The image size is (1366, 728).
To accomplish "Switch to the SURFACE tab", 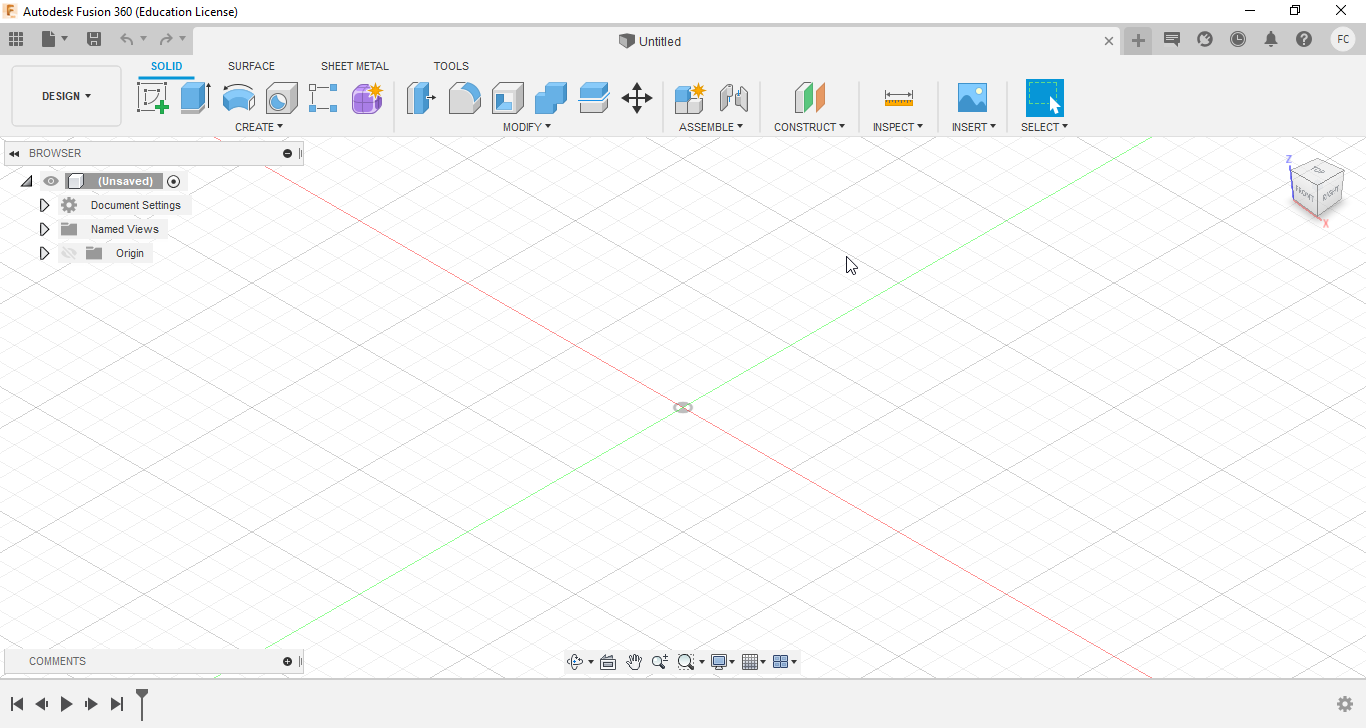I will [251, 66].
